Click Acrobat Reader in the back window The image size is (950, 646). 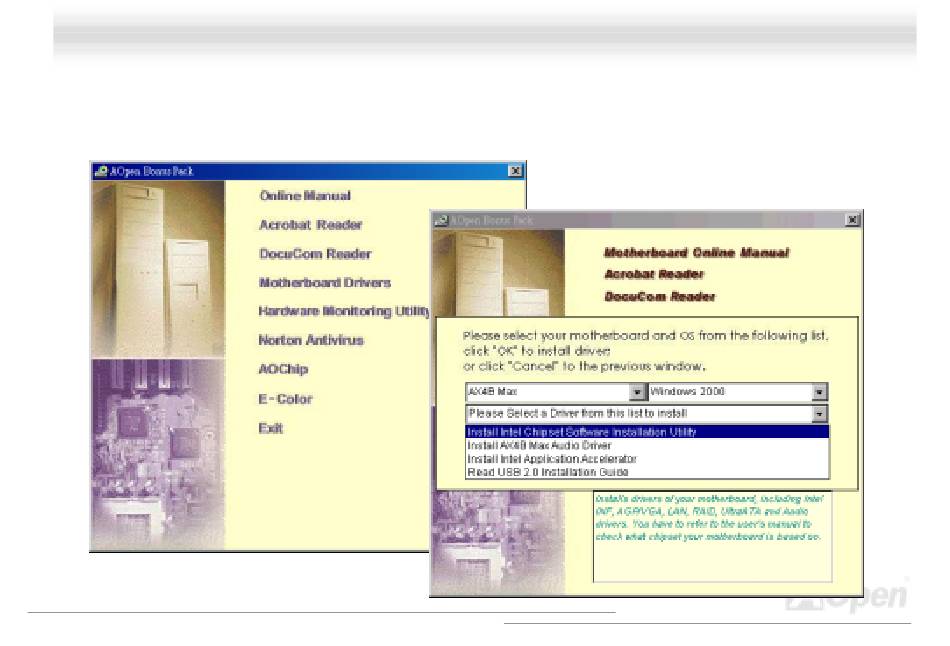(310, 225)
